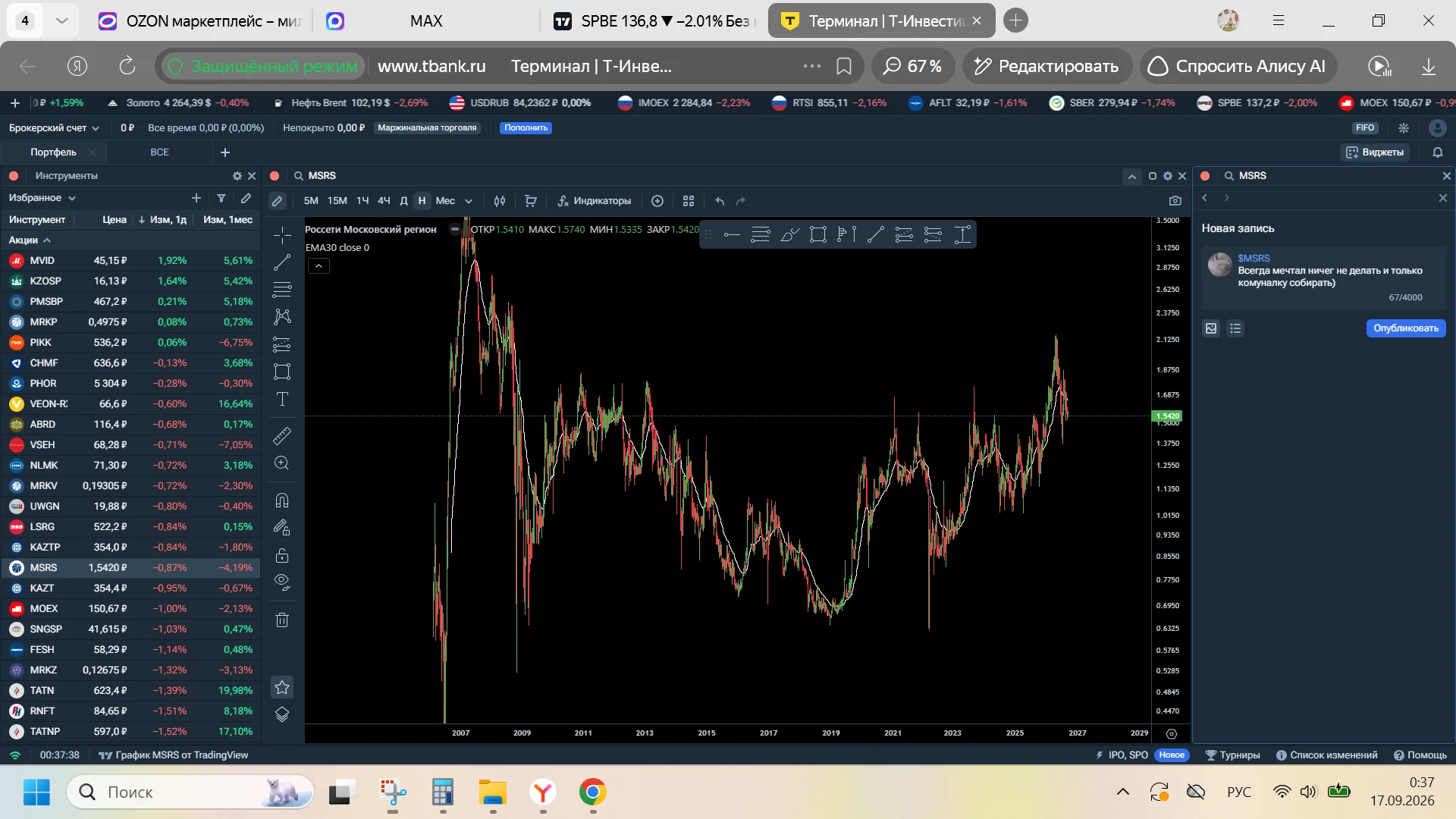Switch the terminal light/dark theme
The image size is (1456, 819).
click(x=1404, y=128)
